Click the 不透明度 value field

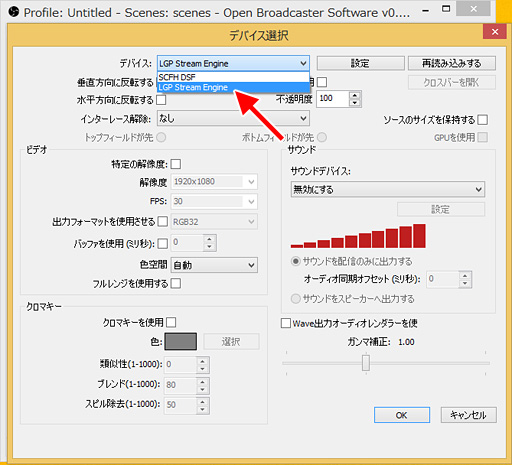[x=332, y=98]
